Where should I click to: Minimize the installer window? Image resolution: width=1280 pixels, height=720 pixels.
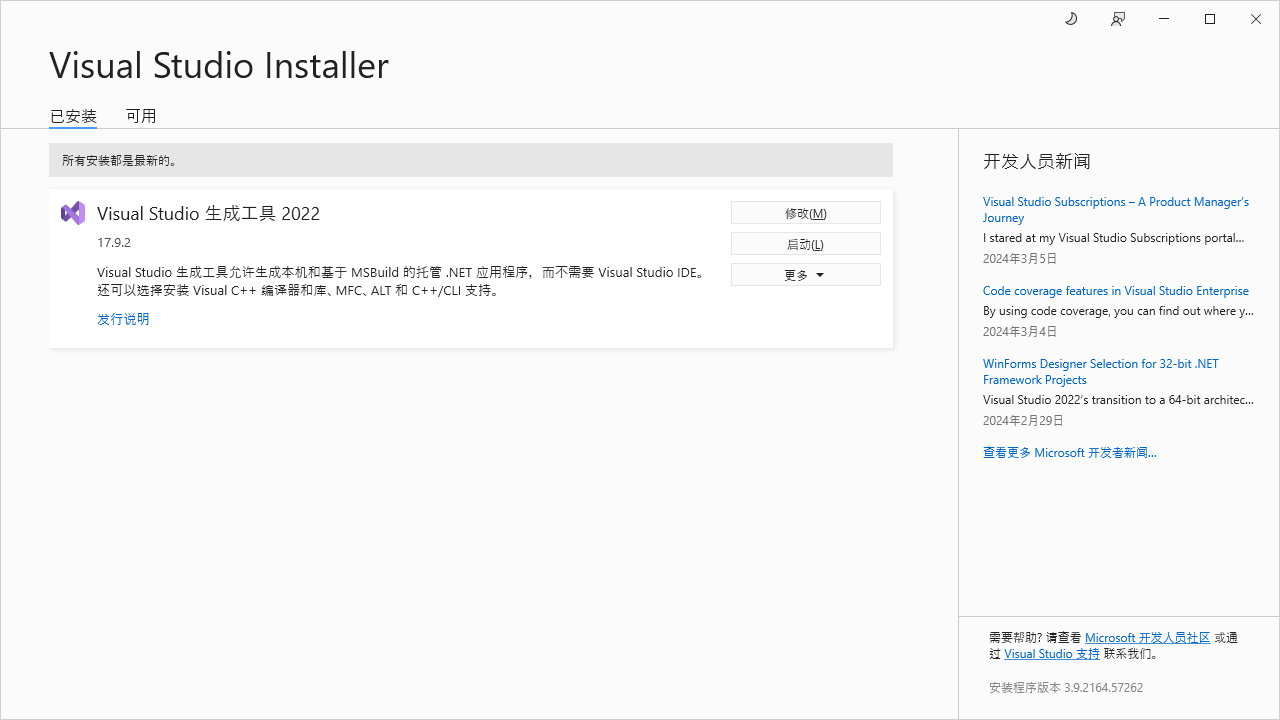point(1164,19)
